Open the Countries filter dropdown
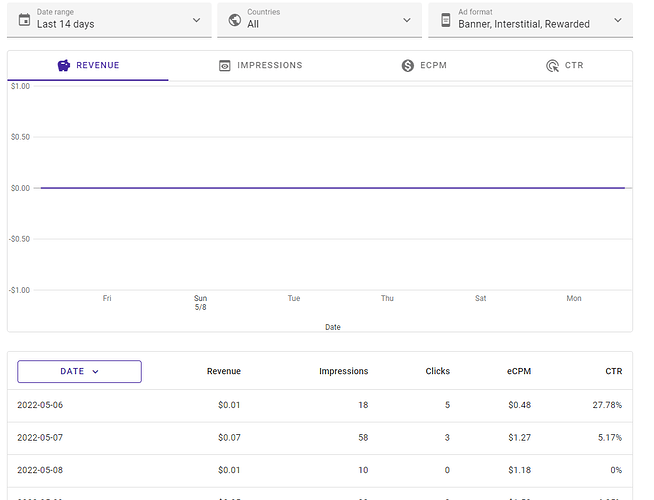 319,20
